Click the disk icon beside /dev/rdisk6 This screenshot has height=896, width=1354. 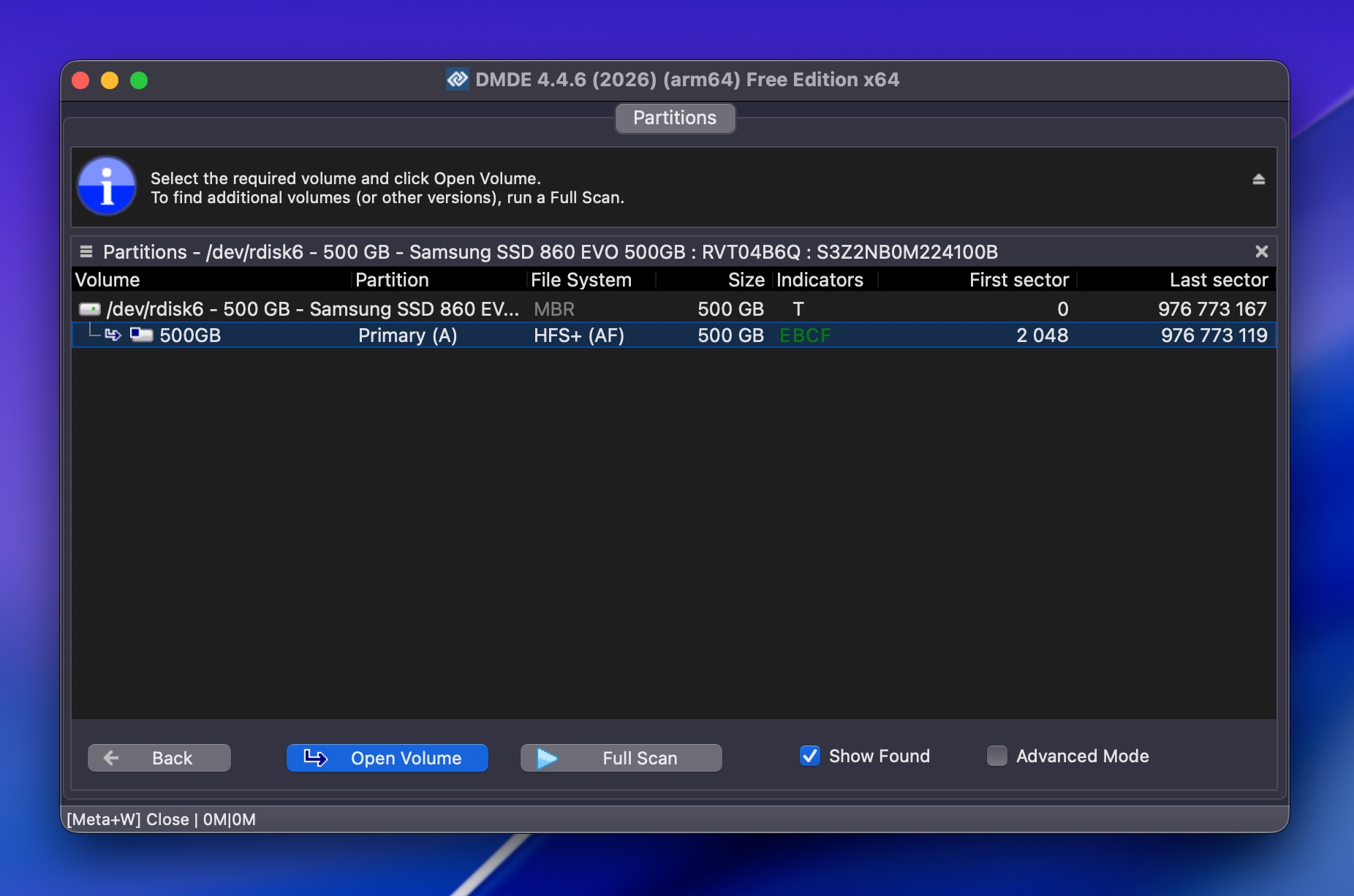(90, 308)
